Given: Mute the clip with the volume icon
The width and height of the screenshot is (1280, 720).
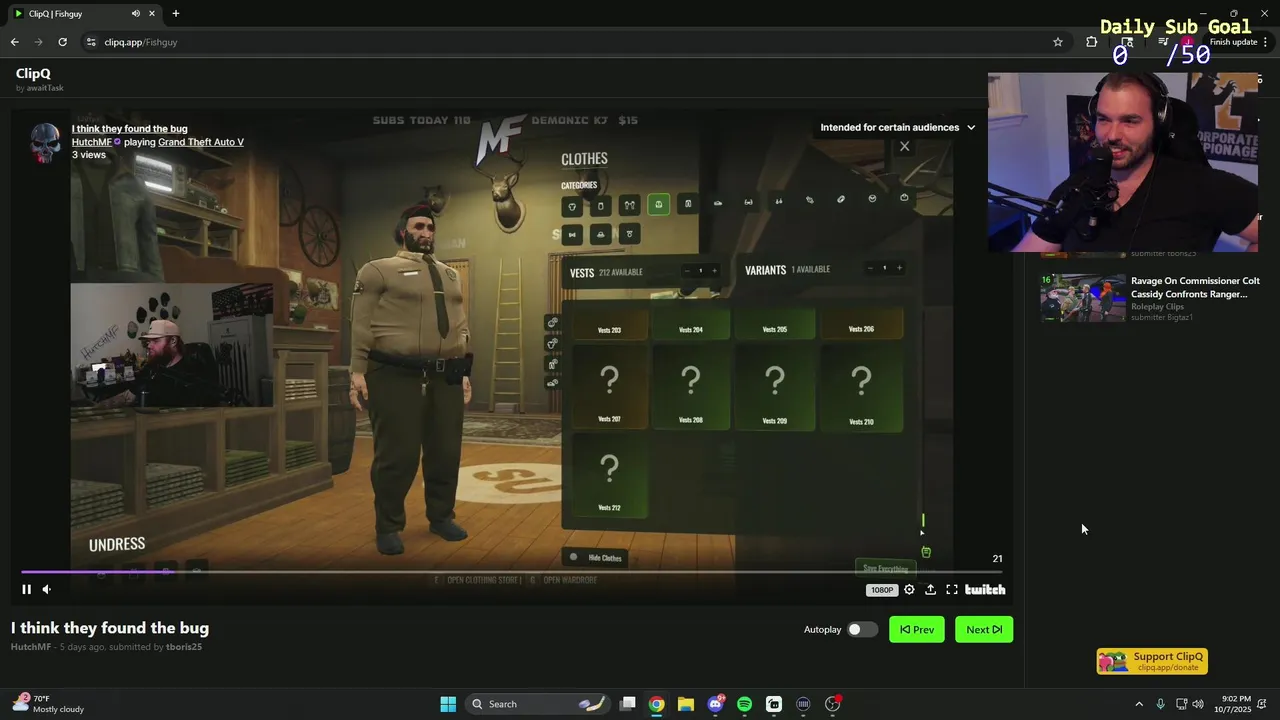Looking at the screenshot, I should click(46, 589).
